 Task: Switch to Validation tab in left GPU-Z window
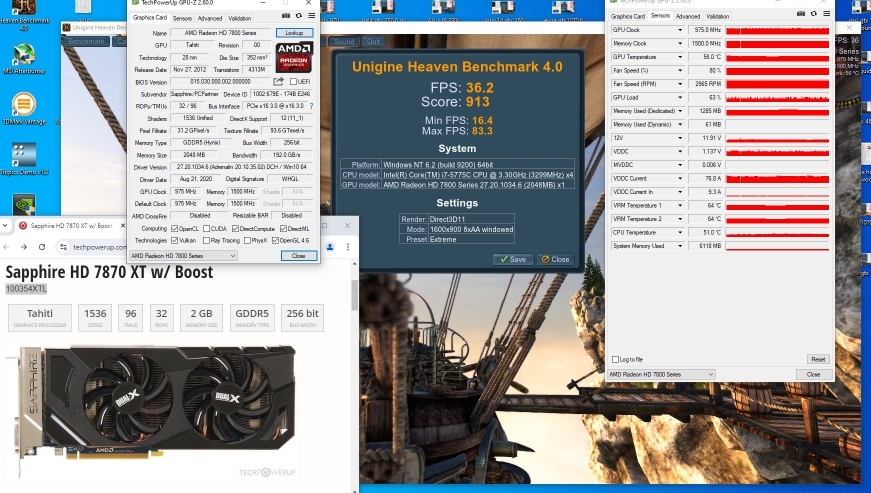pos(240,18)
